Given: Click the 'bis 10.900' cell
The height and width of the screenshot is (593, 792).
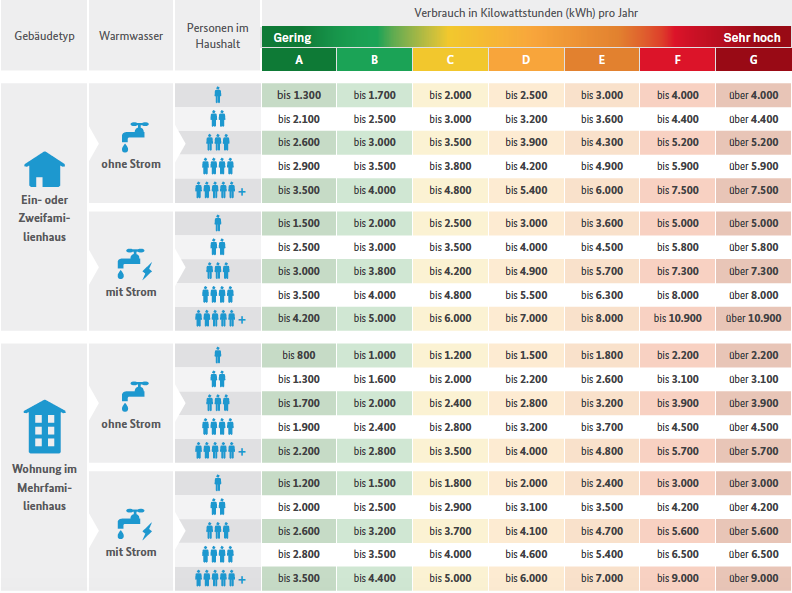Looking at the screenshot, I should tap(678, 319).
